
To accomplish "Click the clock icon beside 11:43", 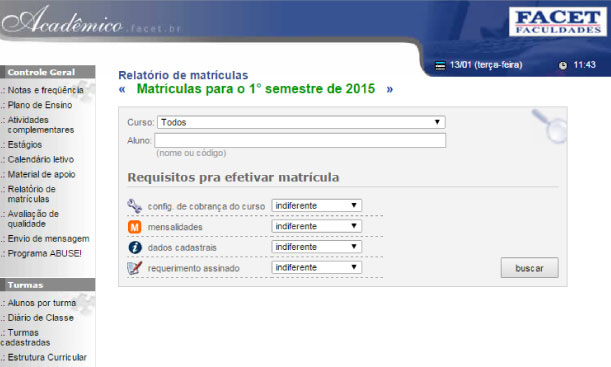I will [563, 65].
